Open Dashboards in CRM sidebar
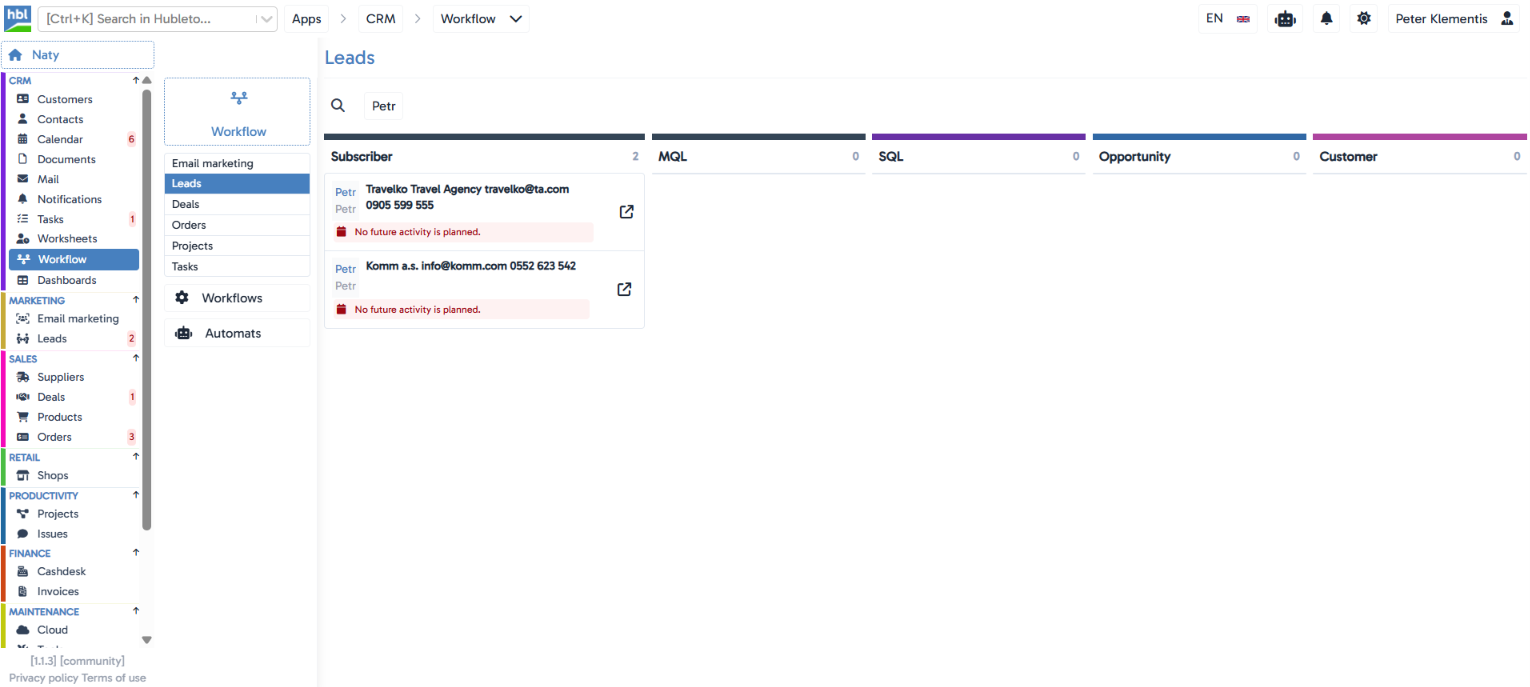This screenshot has height=687, width=1530. 74,280
